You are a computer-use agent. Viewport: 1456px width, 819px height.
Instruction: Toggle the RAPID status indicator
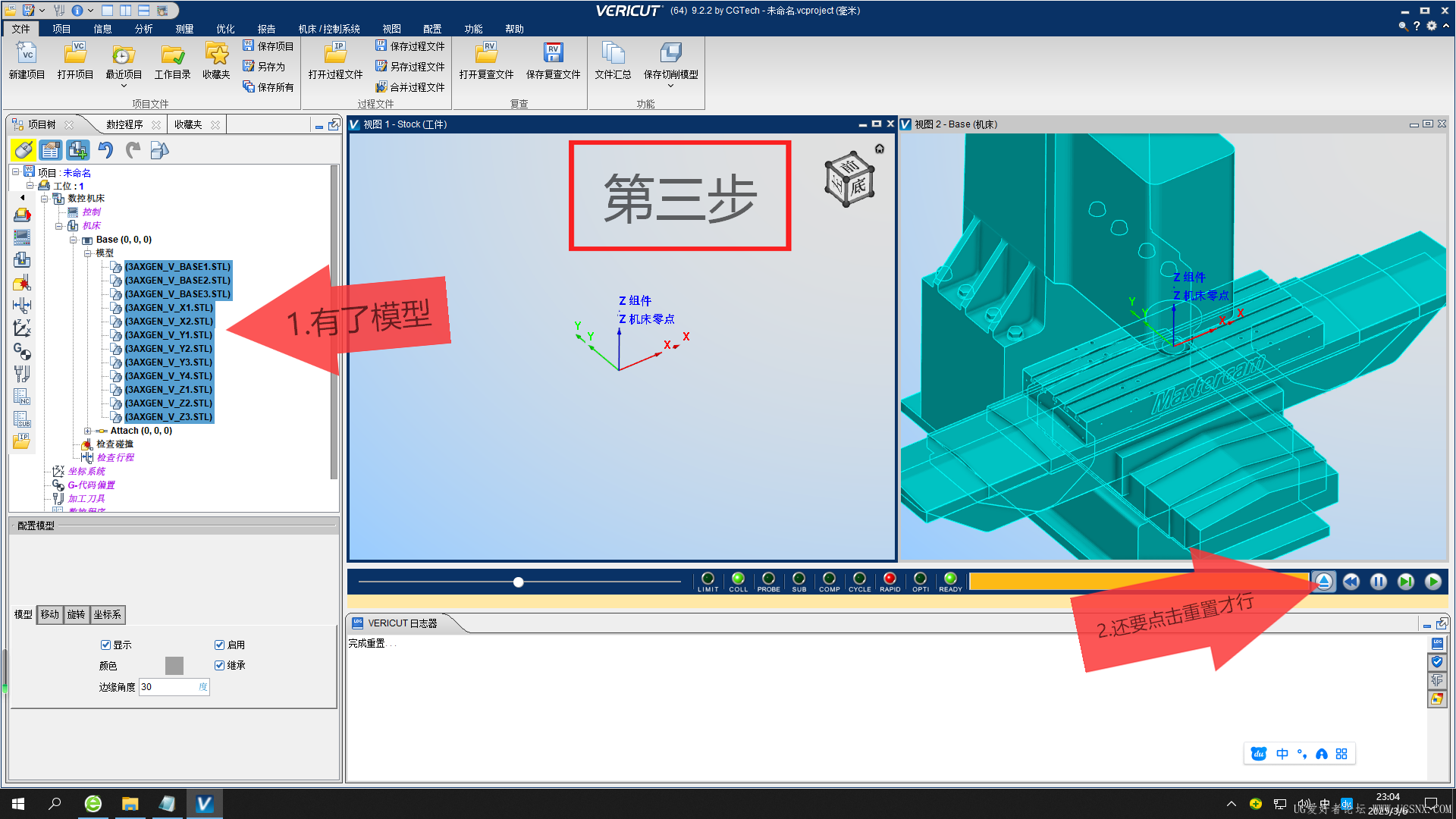(890, 579)
